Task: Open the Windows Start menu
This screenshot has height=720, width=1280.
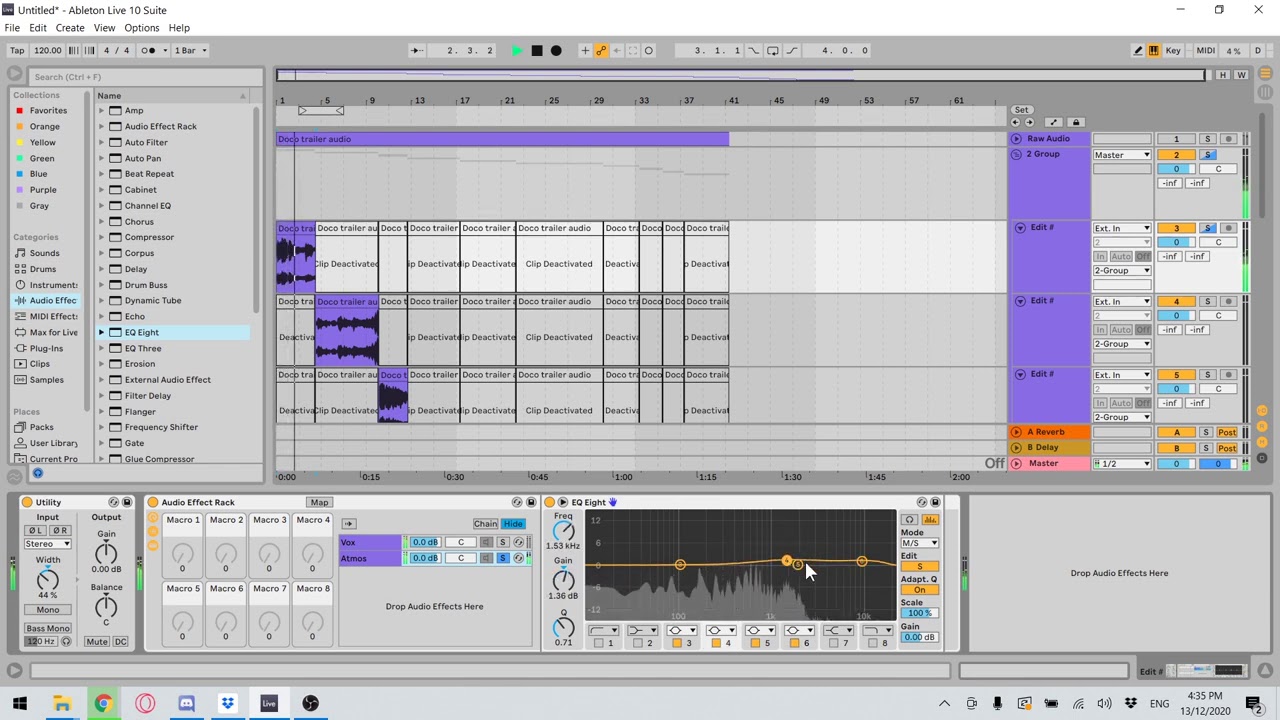Action: (x=20, y=703)
